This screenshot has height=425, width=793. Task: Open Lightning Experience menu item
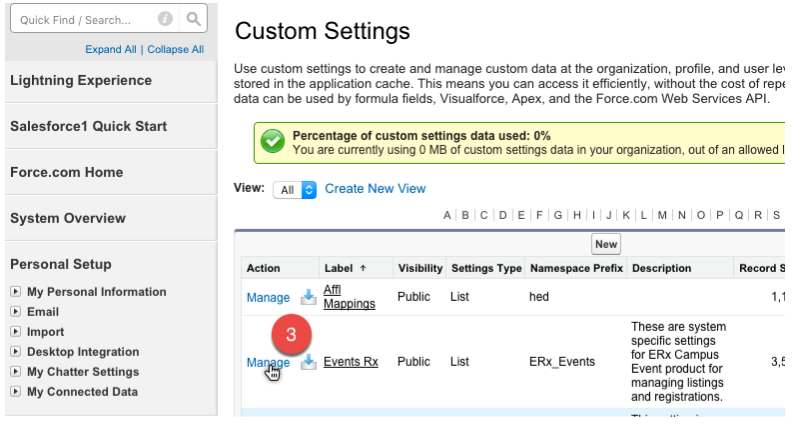[x=81, y=80]
